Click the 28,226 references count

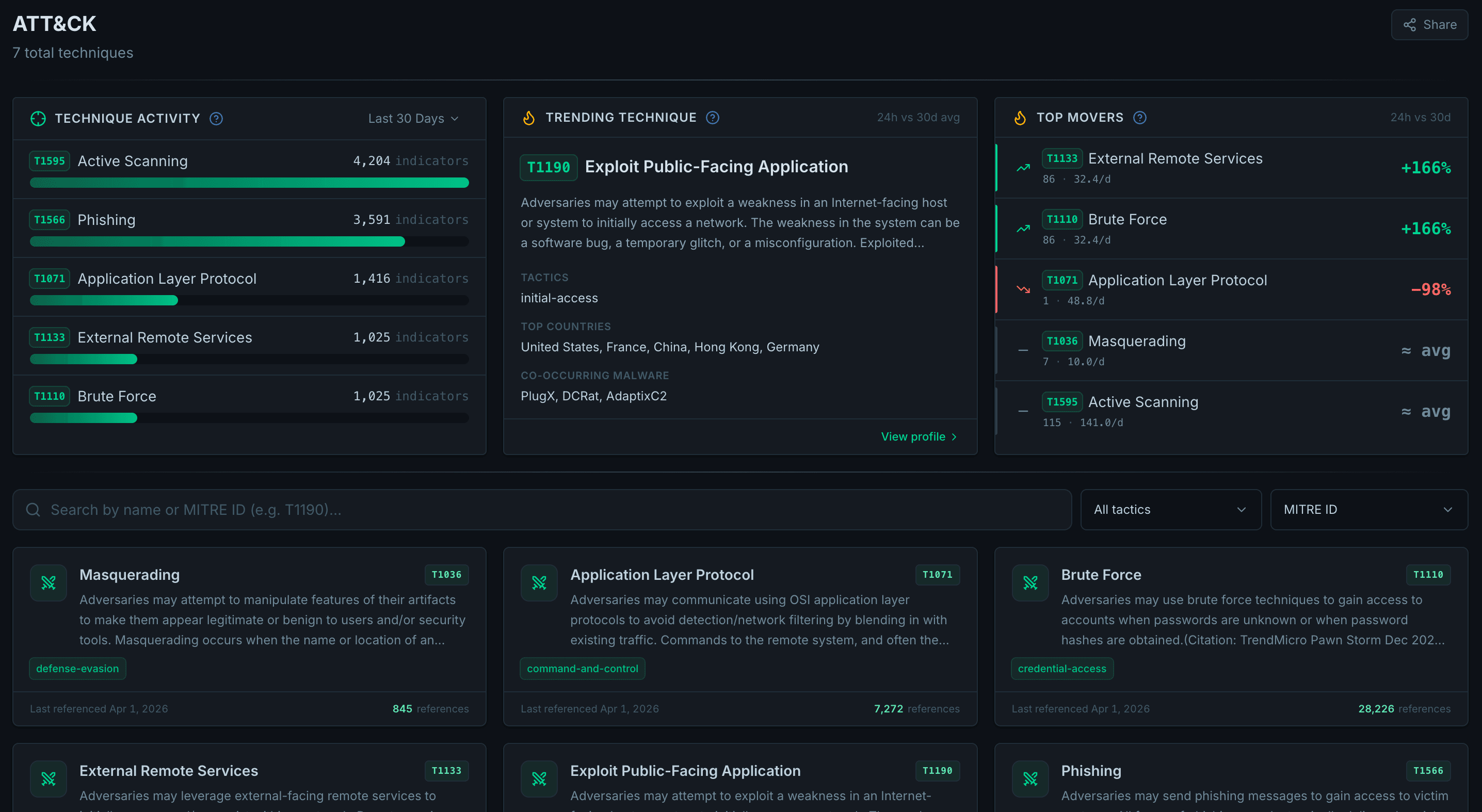pyautogui.click(x=1376, y=708)
